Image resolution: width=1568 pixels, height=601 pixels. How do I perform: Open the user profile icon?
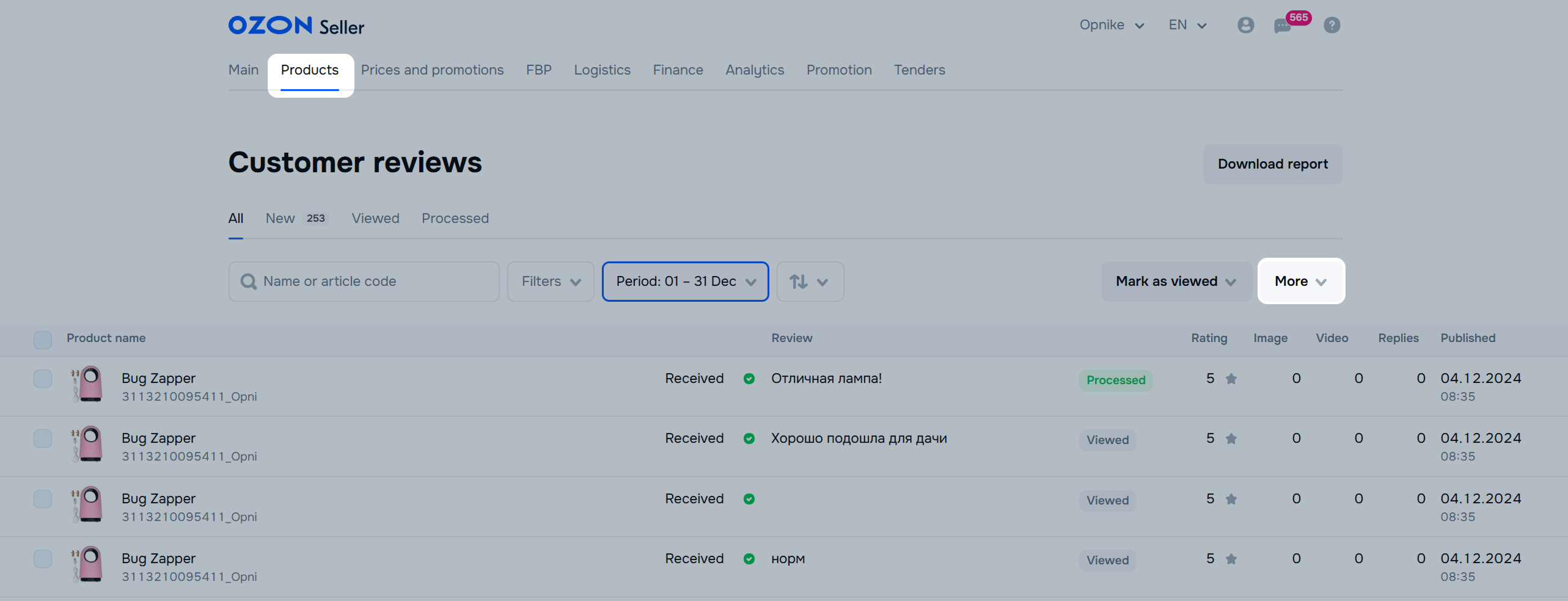(x=1245, y=25)
